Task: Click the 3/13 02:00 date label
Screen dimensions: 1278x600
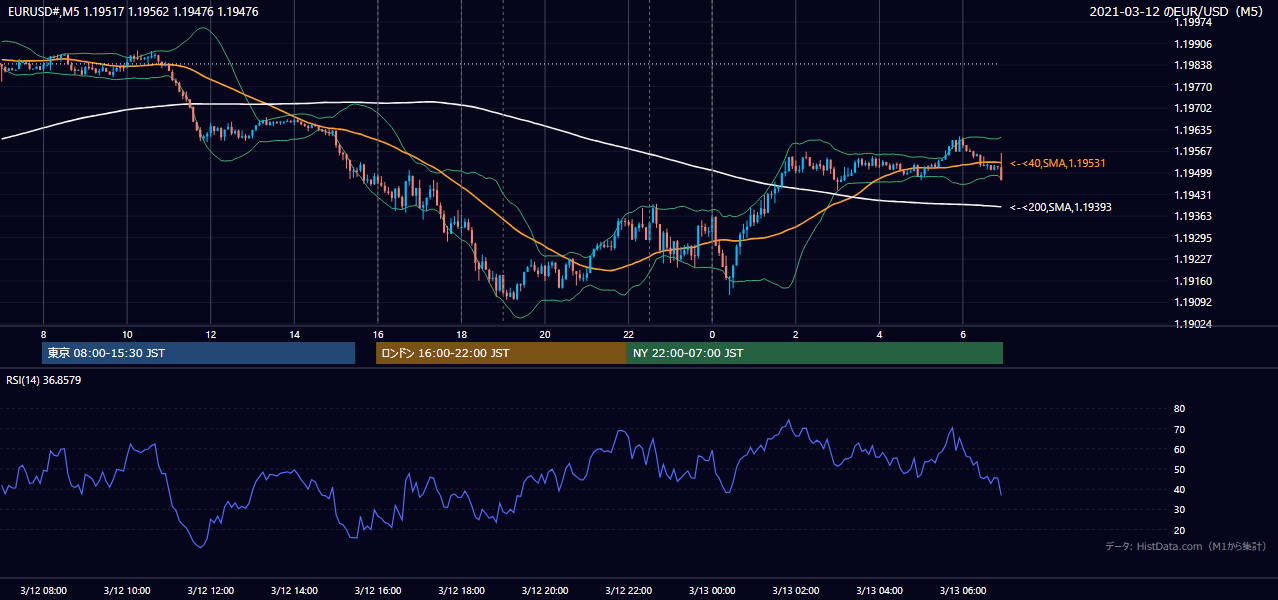Action: click(x=796, y=591)
